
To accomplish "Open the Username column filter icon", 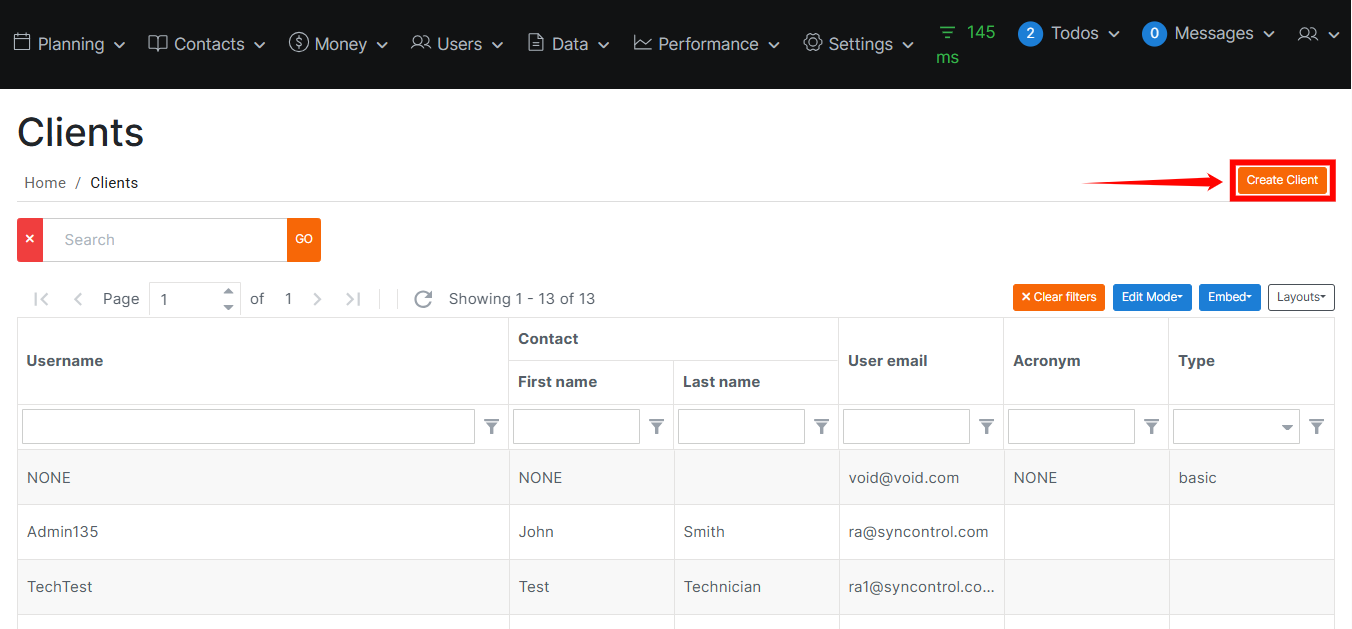I will point(491,427).
